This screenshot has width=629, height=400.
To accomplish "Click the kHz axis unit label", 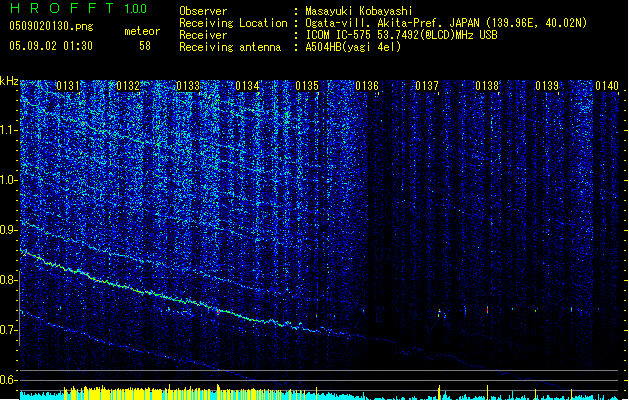I will point(9,81).
